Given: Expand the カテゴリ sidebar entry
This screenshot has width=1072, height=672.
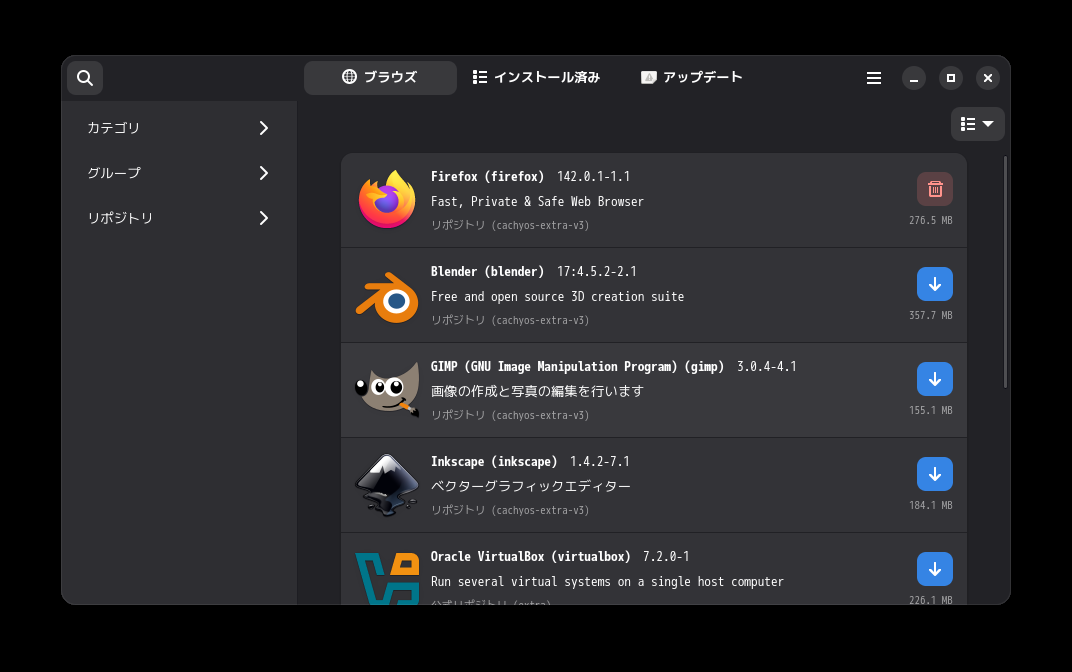Looking at the screenshot, I should point(179,128).
